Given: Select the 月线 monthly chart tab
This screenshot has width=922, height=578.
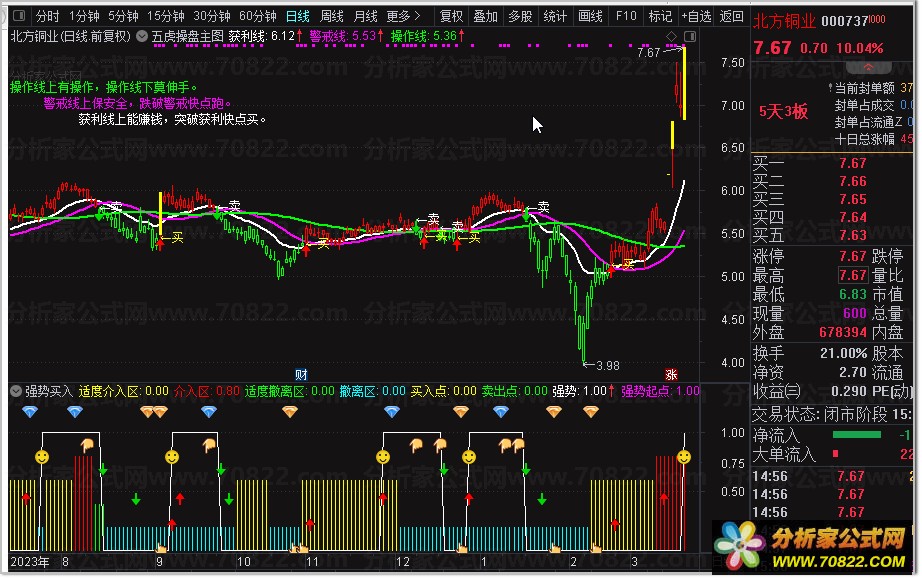Looking at the screenshot, I should (366, 16).
